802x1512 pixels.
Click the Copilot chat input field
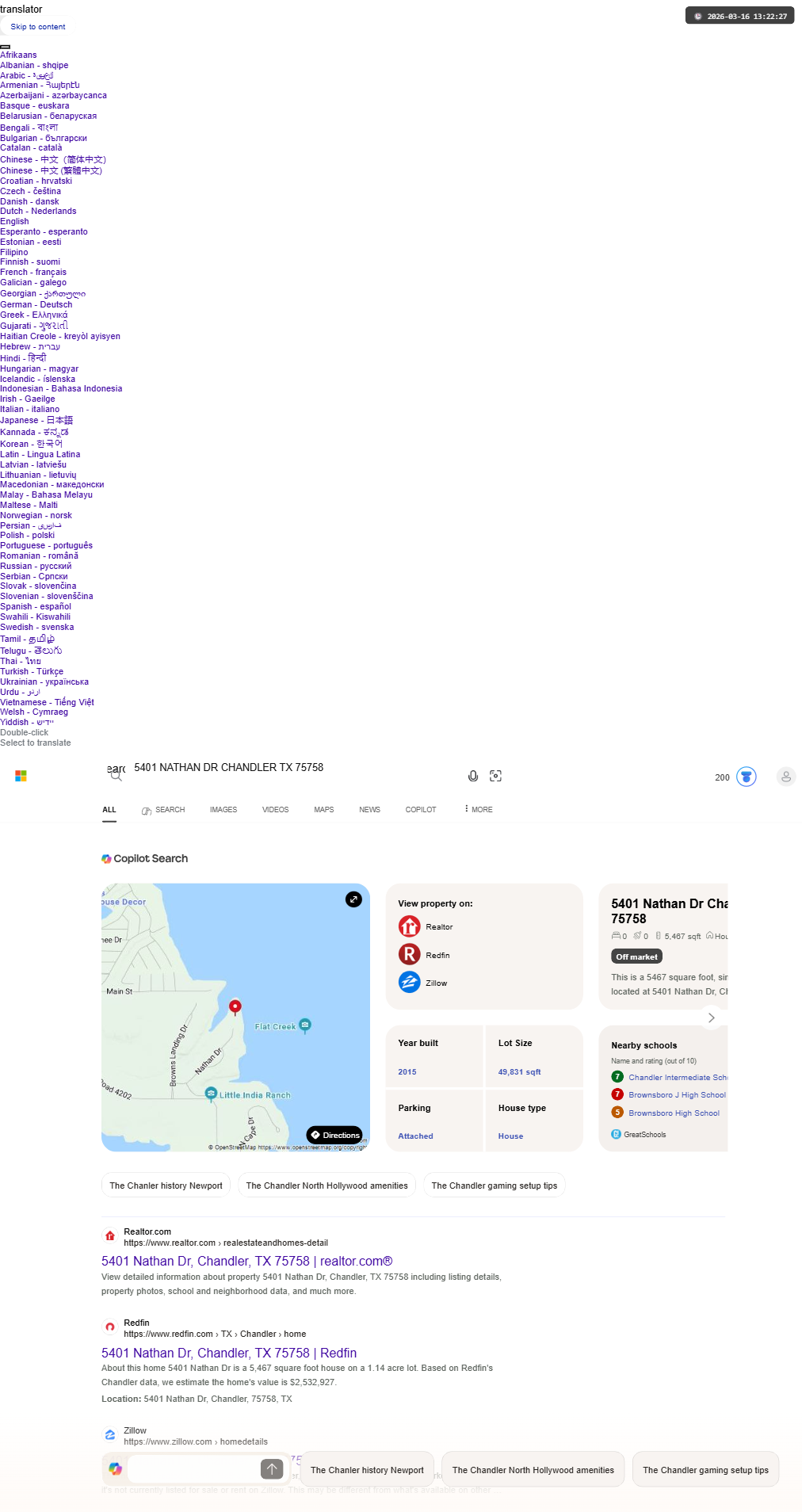tap(193, 1469)
